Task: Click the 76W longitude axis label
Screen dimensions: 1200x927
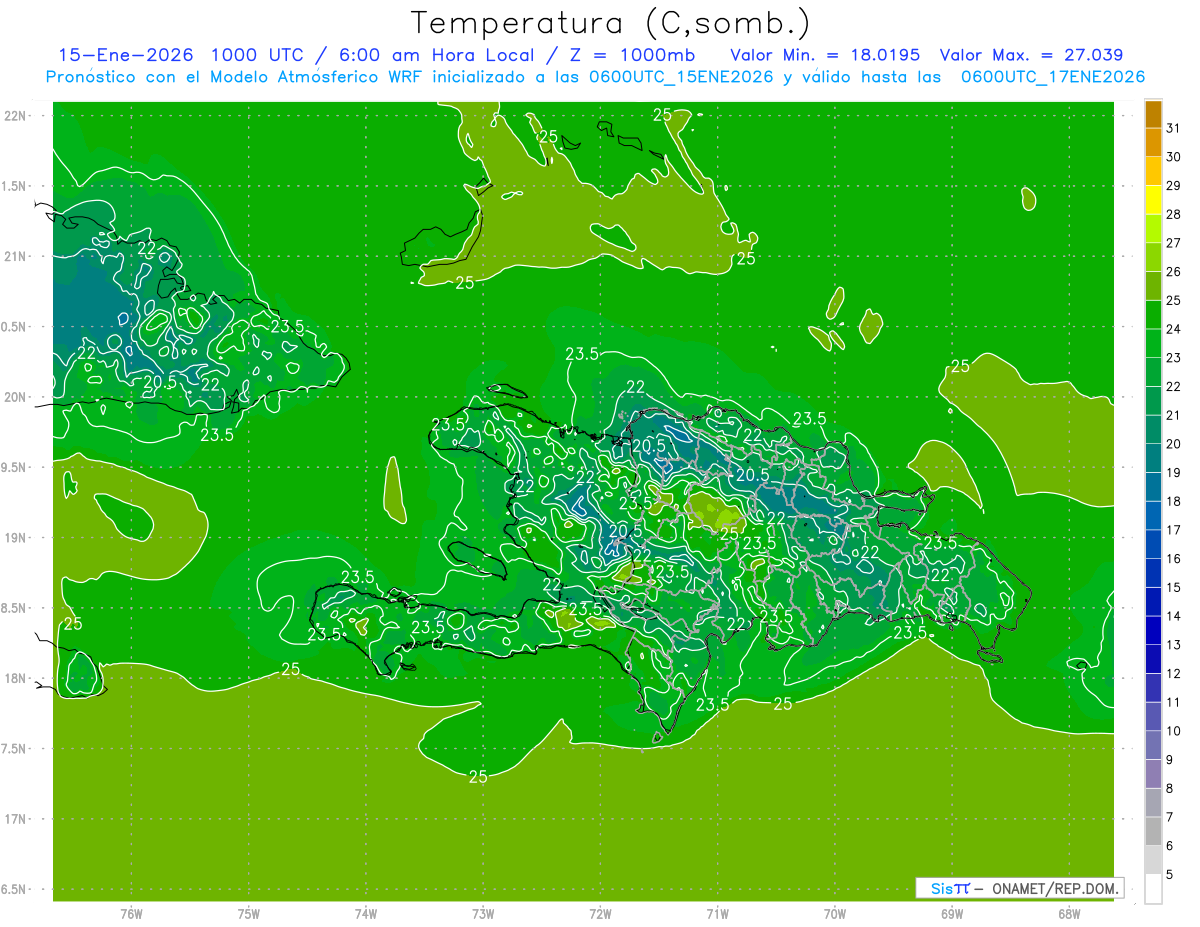Action: (131, 914)
